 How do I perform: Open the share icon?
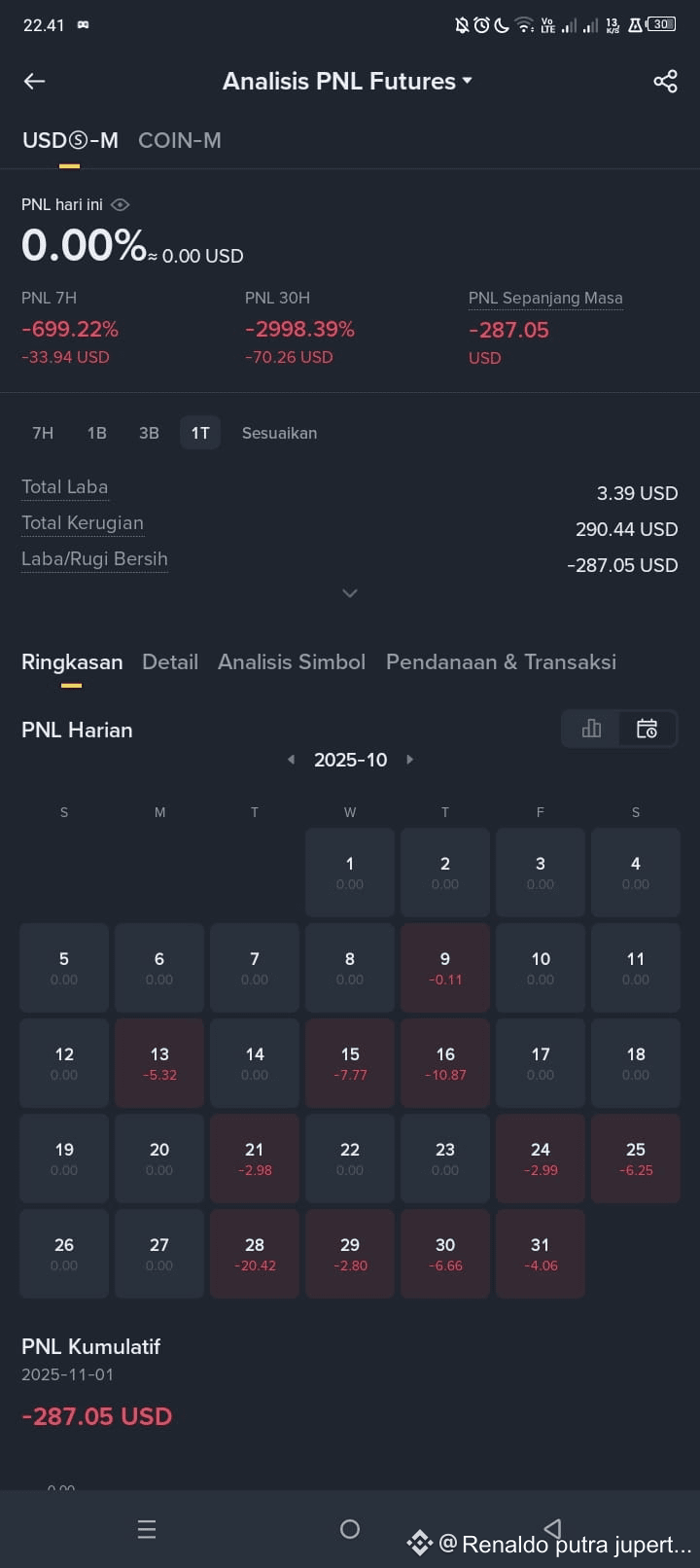(x=665, y=82)
